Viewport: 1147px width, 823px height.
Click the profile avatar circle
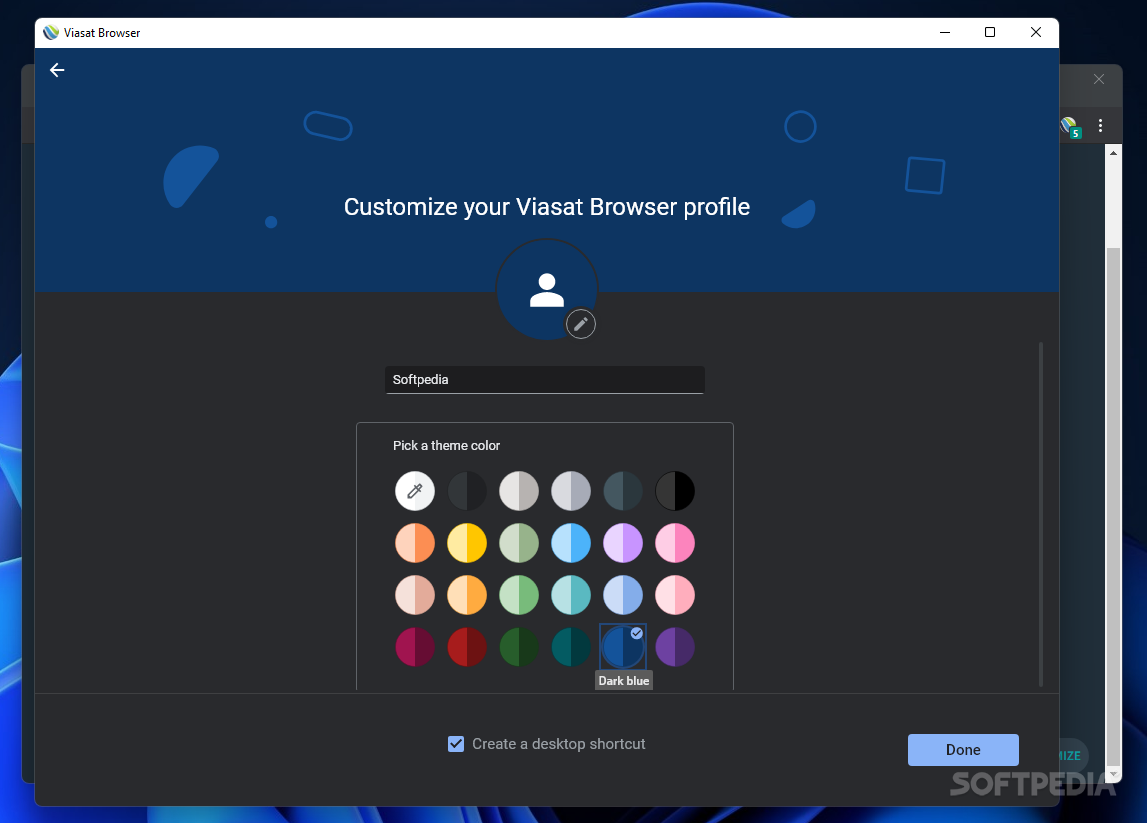point(546,290)
